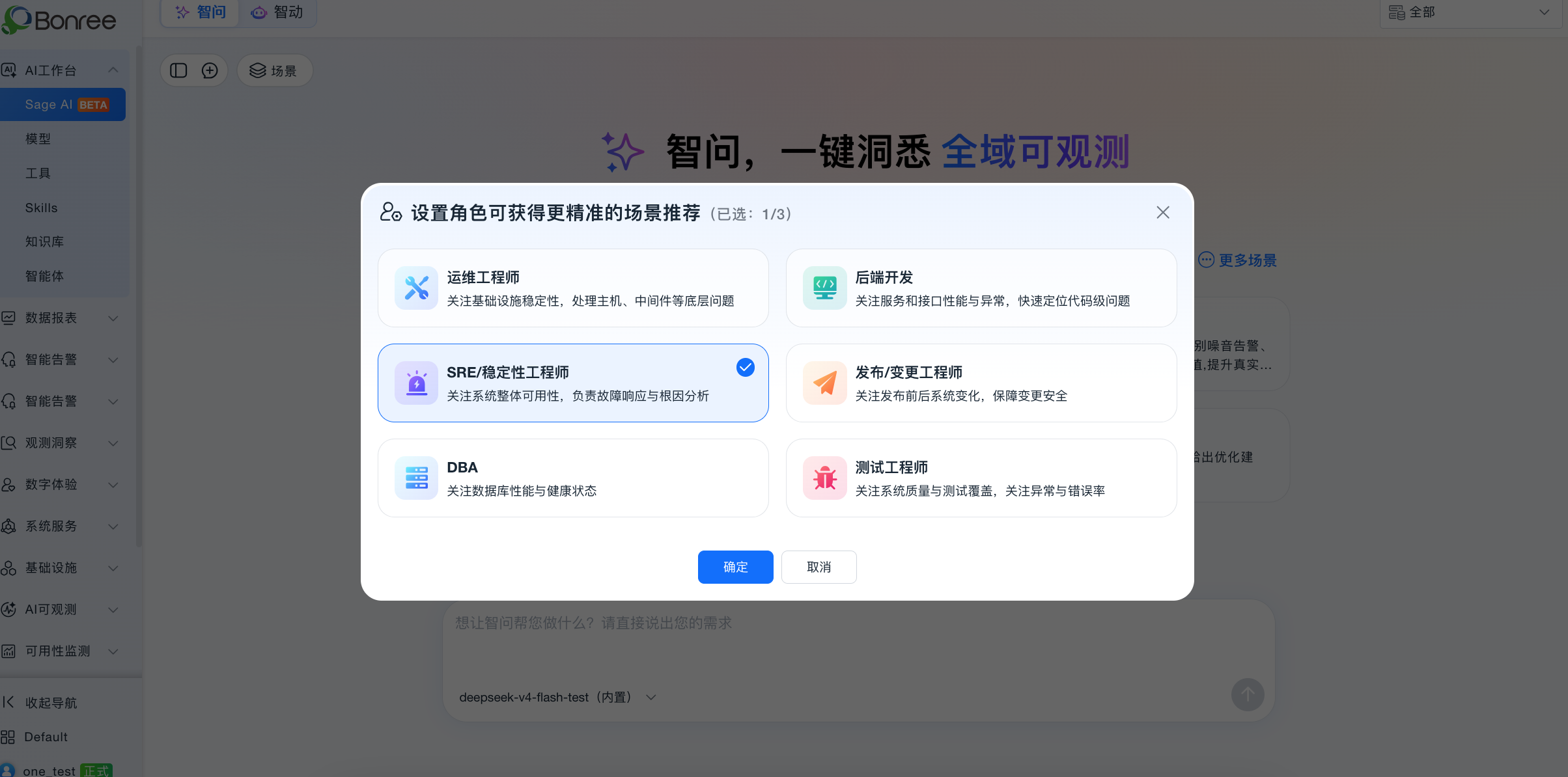The width and height of the screenshot is (1568, 777).
Task: Select the 测试工程师 role card
Action: pyautogui.click(x=981, y=478)
